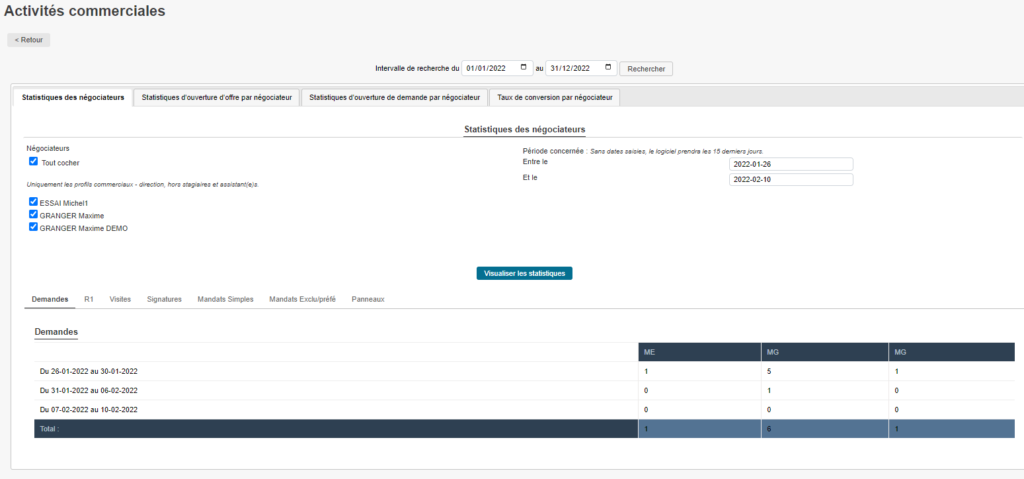Select the Panneaux sub-tab
Viewport: 1024px width, 479px height.
pyautogui.click(x=368, y=299)
